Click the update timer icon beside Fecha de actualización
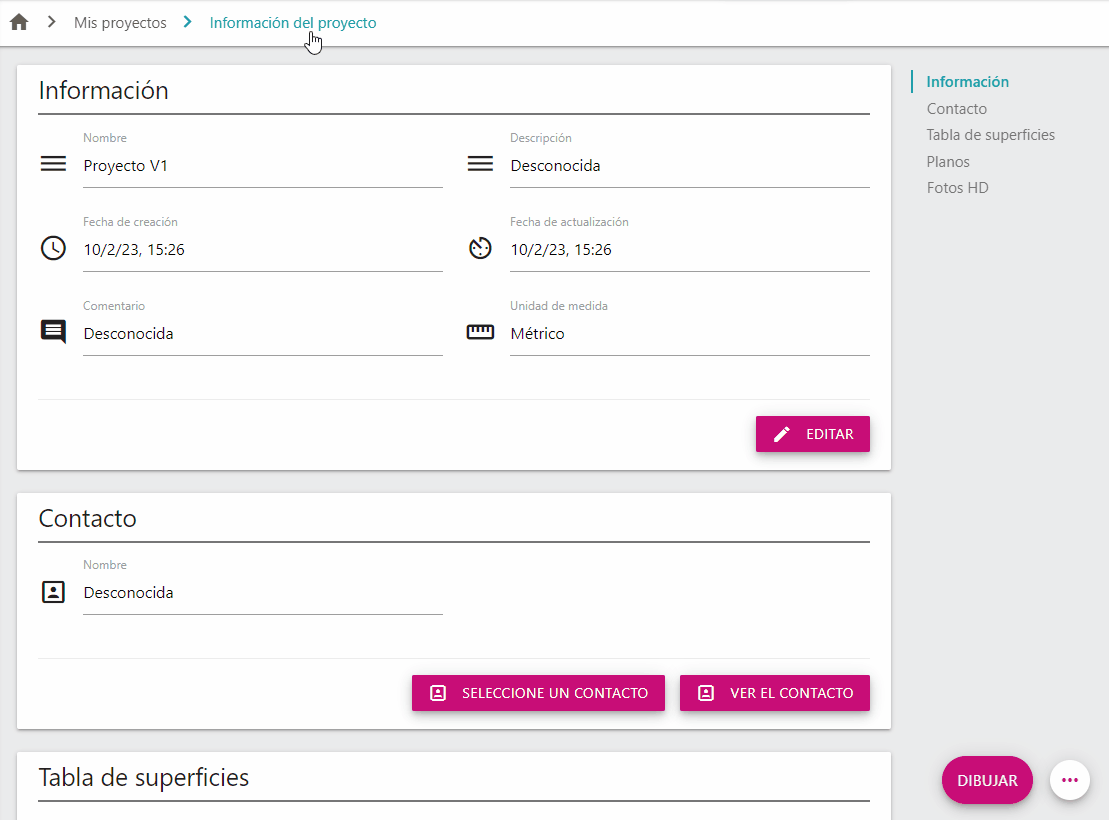The image size is (1109, 820). point(480,248)
